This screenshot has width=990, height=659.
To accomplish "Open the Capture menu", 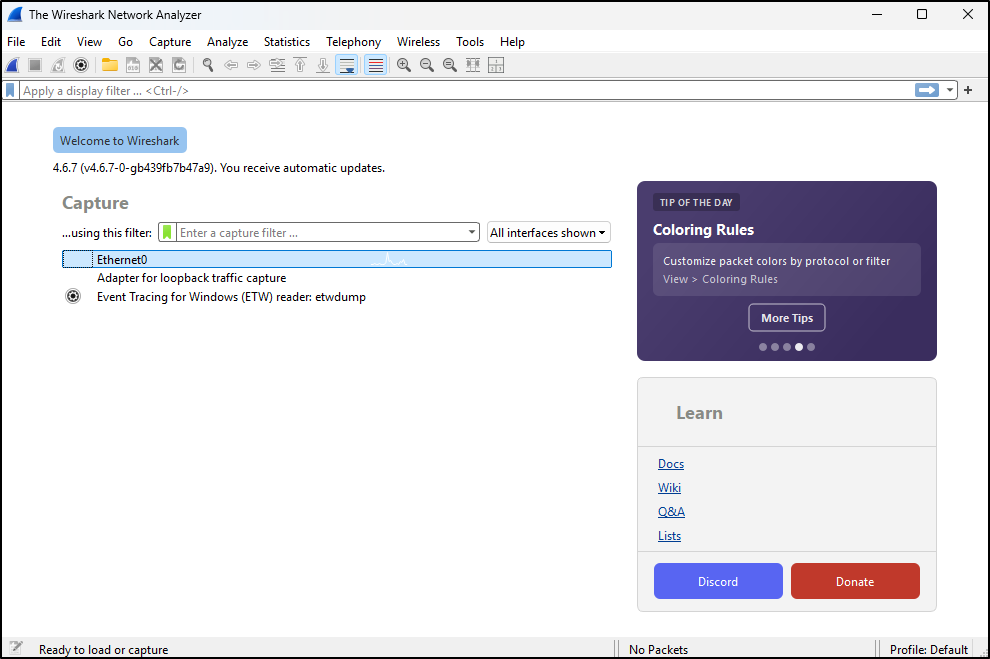I will pyautogui.click(x=170, y=42).
